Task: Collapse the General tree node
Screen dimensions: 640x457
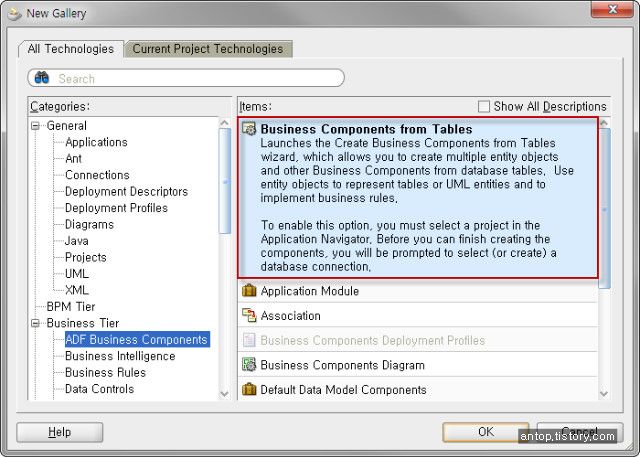Action: click(x=36, y=126)
